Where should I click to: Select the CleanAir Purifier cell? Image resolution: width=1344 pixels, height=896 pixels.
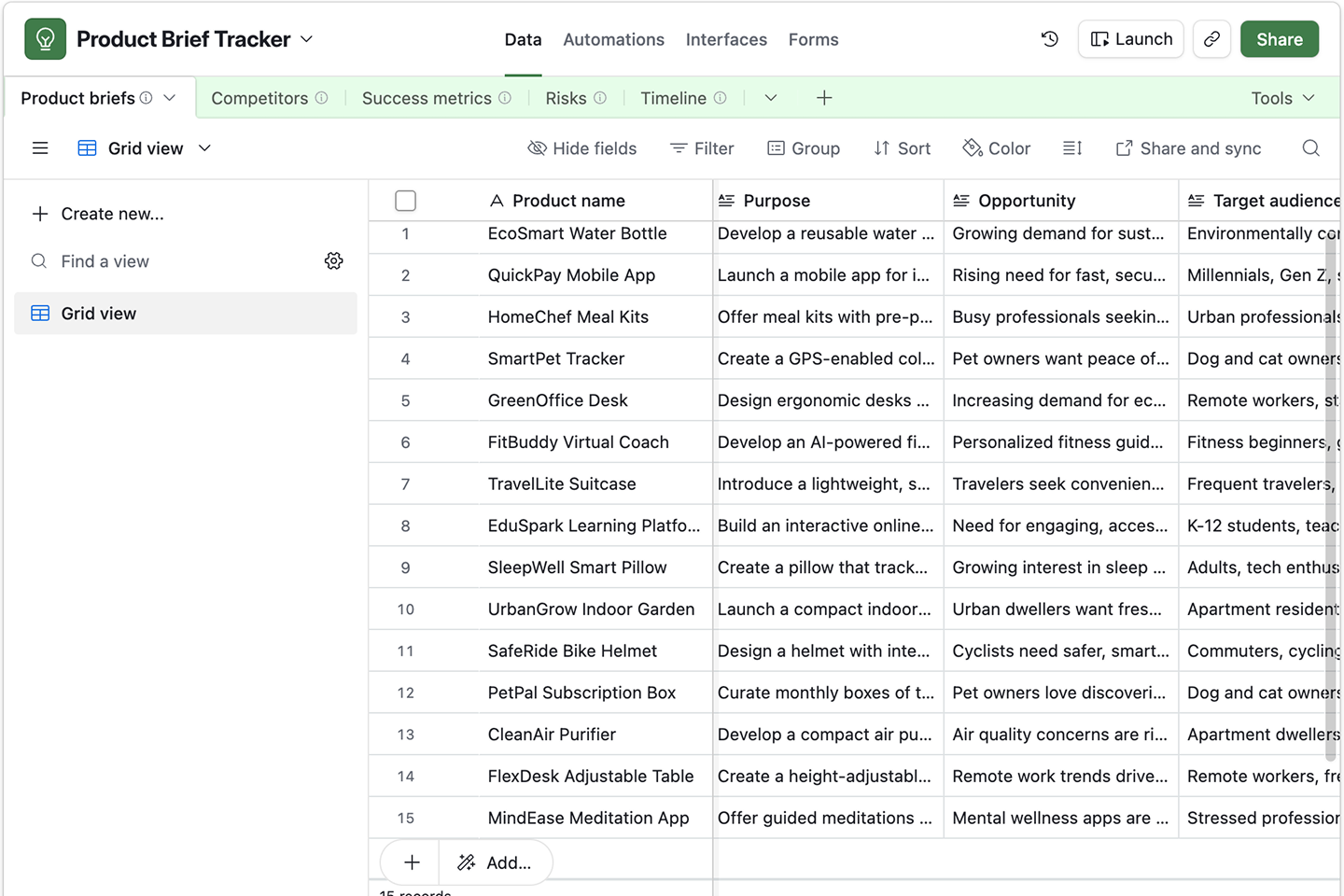click(x=595, y=735)
